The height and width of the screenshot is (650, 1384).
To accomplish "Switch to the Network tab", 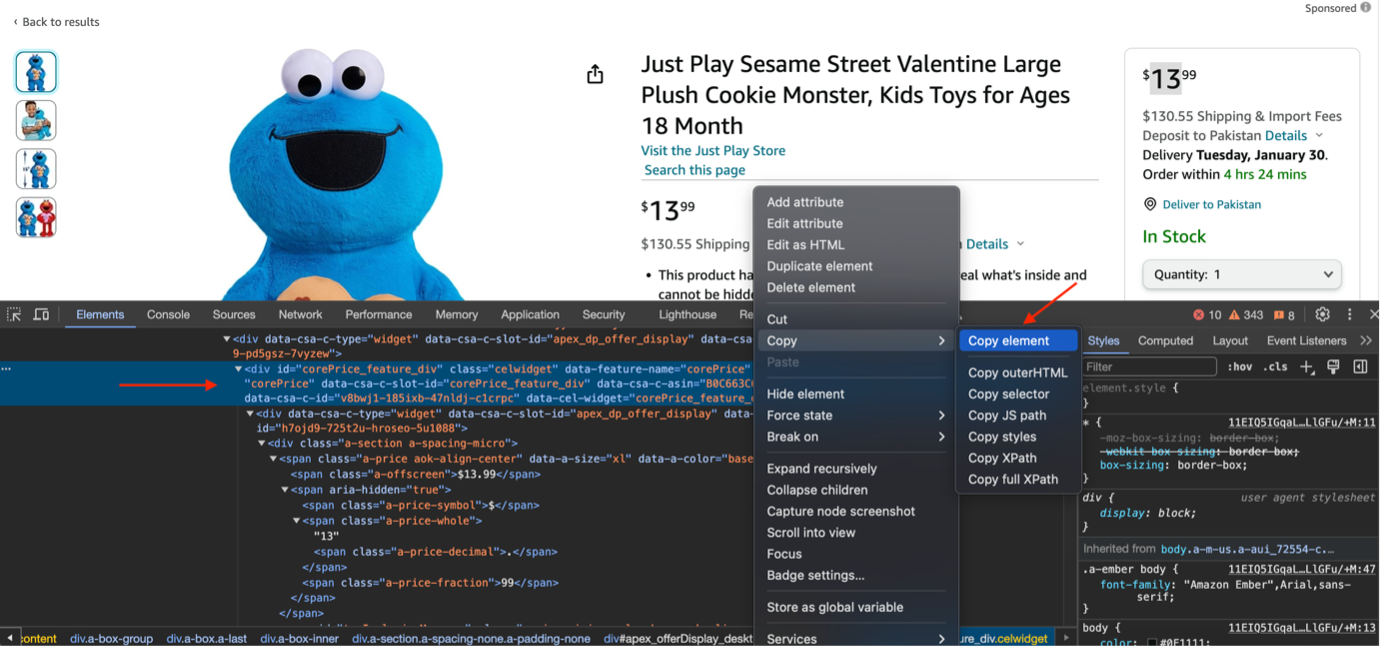I will point(300,315).
